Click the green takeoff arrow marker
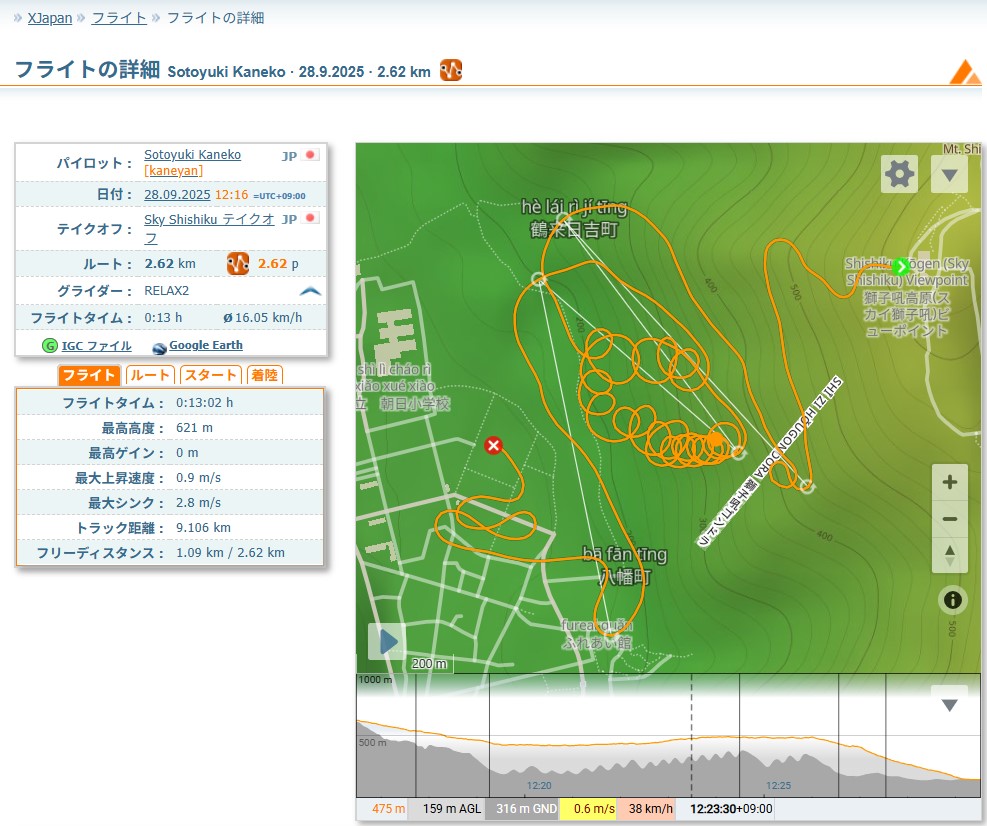 (901, 266)
